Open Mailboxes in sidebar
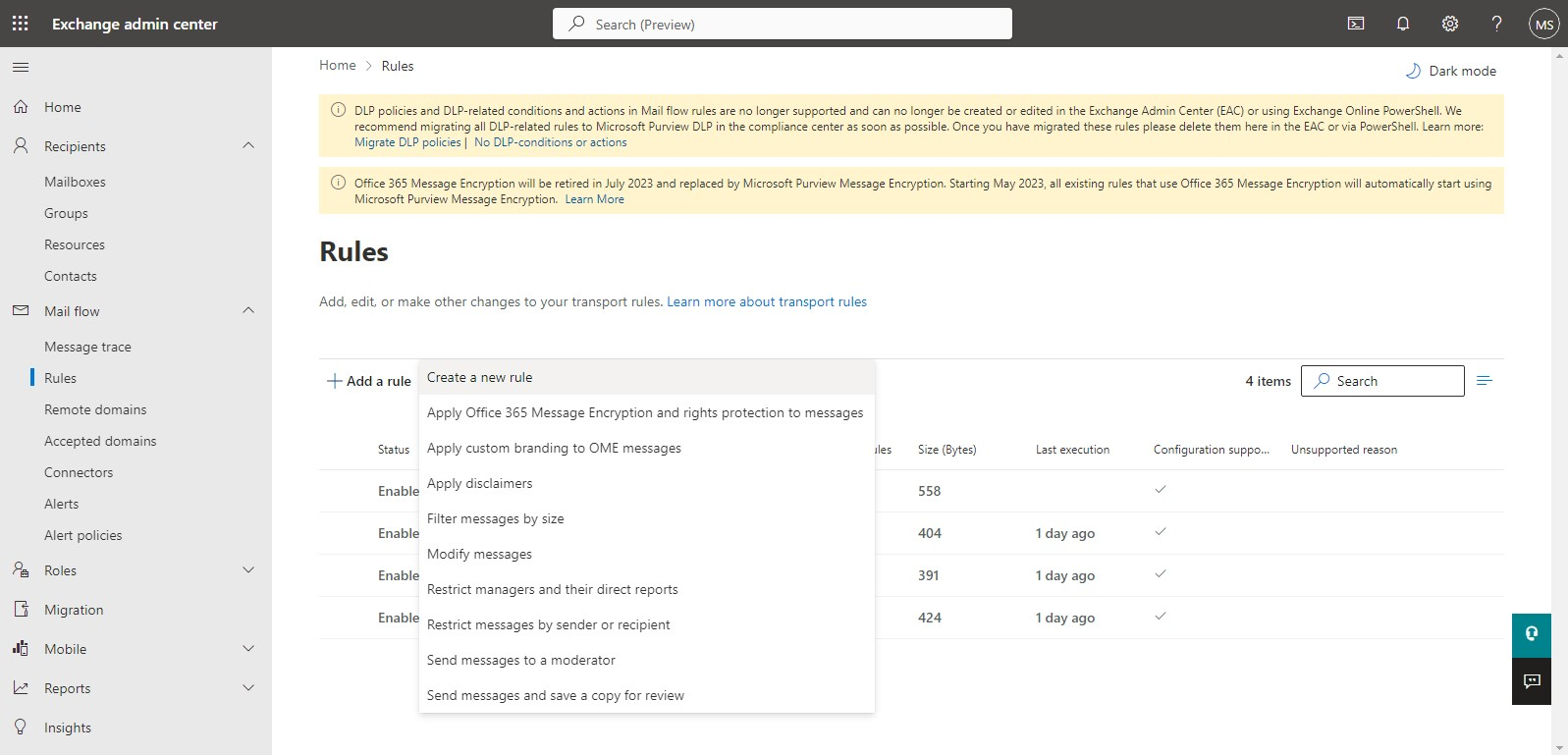Image resolution: width=1568 pixels, height=755 pixels. click(75, 182)
